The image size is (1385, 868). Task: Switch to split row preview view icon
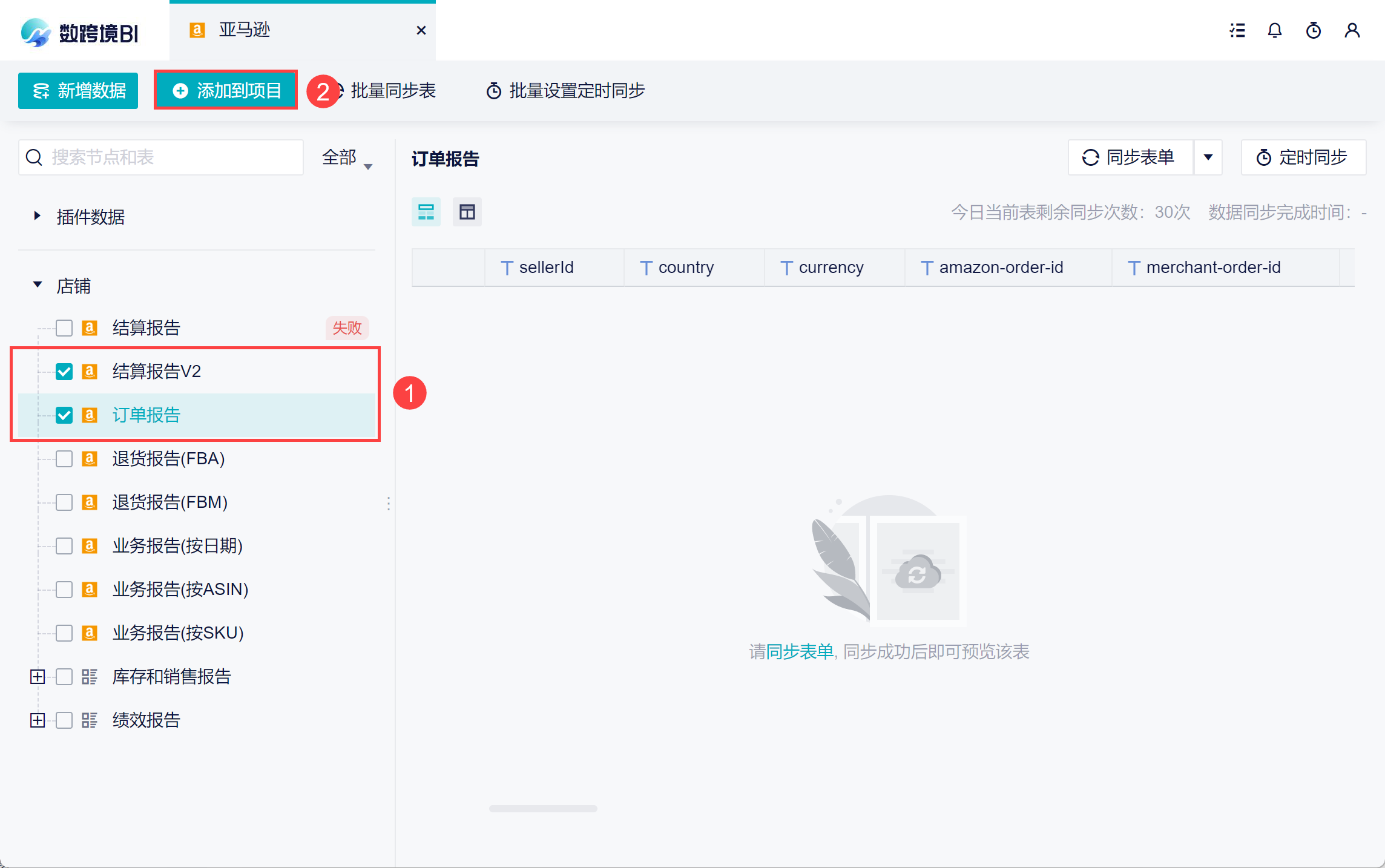pos(426,212)
